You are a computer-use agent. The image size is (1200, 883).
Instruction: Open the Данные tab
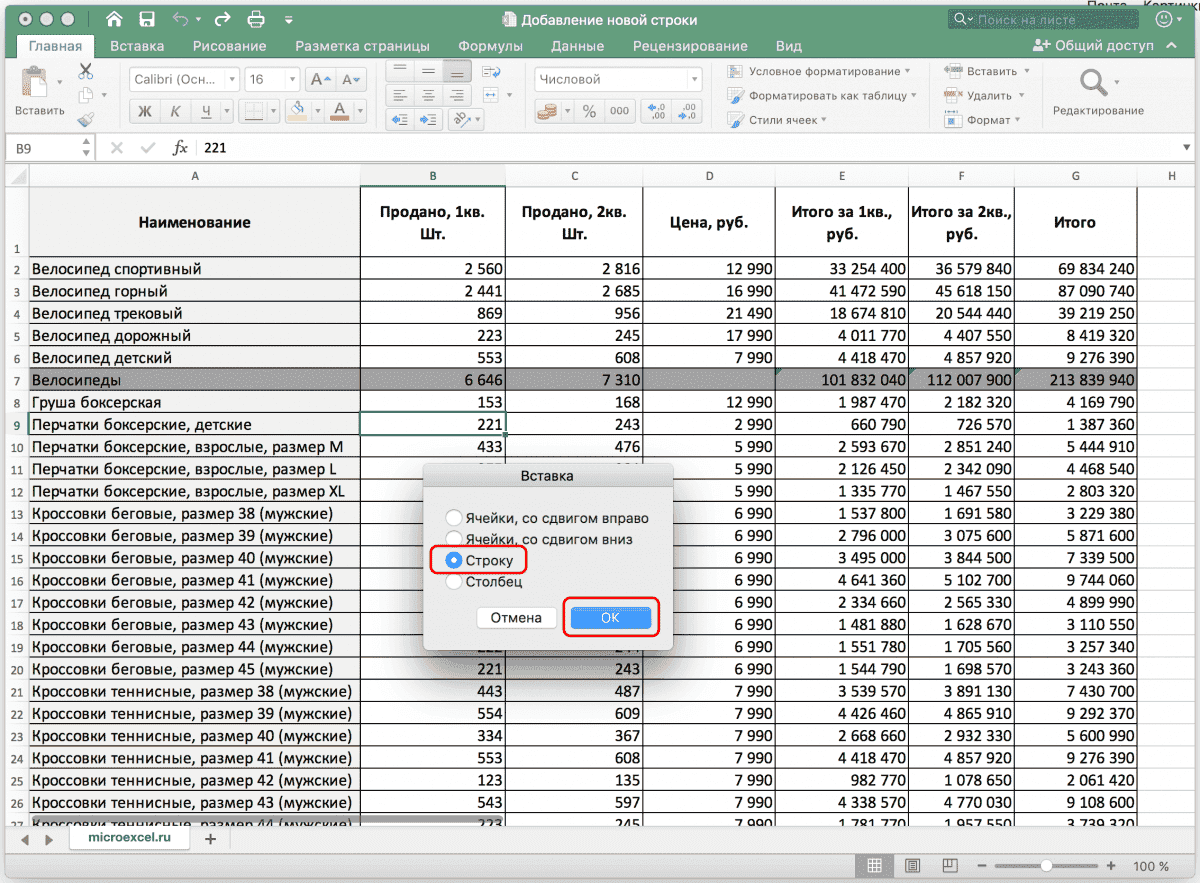[577, 45]
